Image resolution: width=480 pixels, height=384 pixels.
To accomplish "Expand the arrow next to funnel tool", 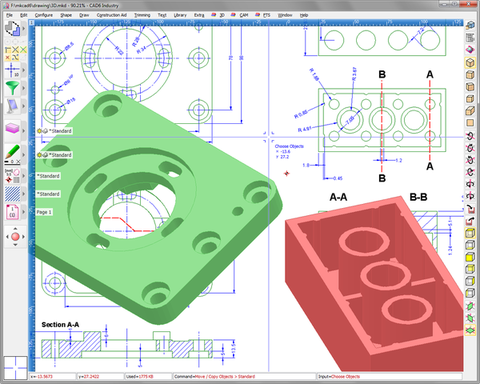I will point(24,88).
